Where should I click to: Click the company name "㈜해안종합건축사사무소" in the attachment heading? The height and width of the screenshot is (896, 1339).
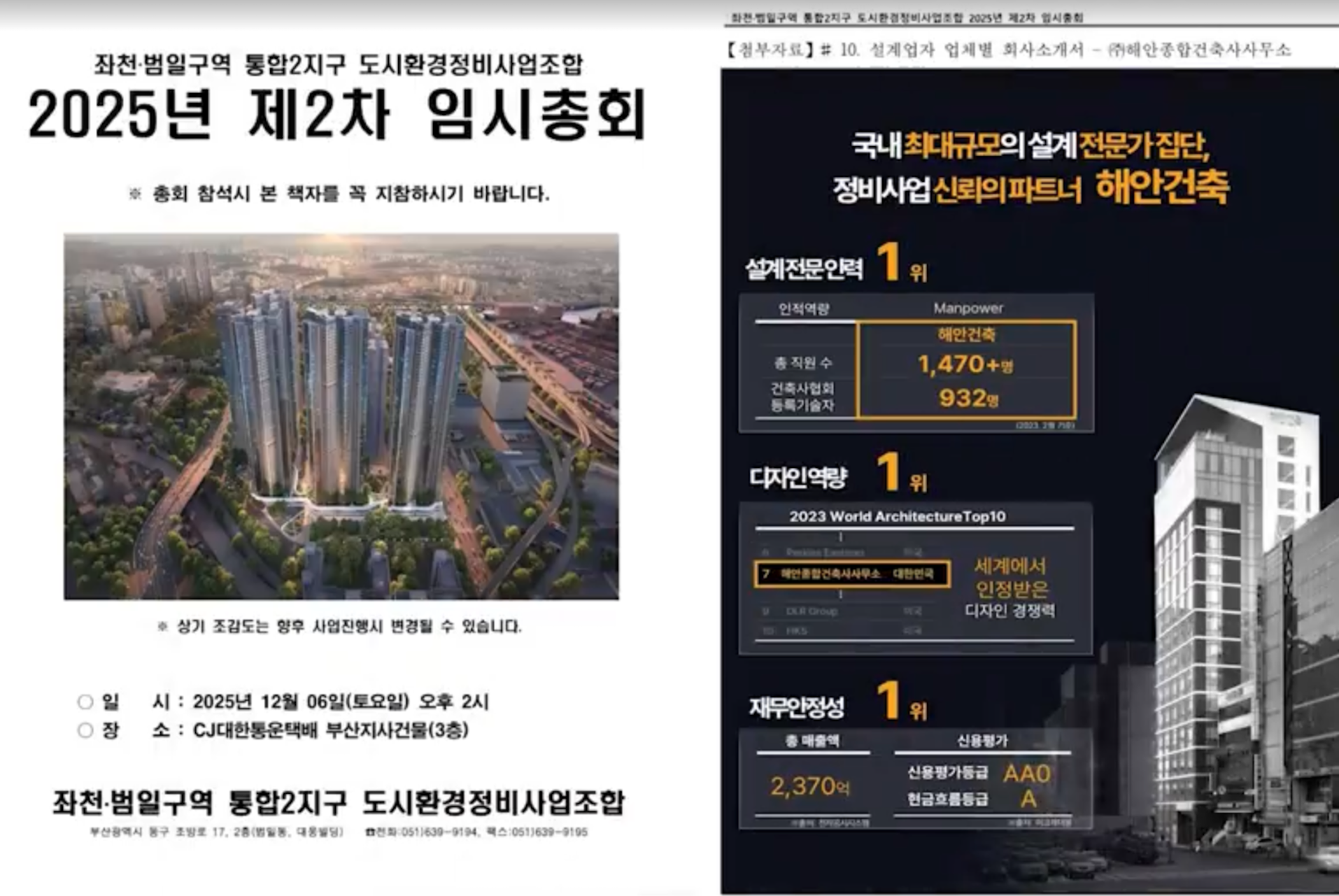click(x=1198, y=50)
